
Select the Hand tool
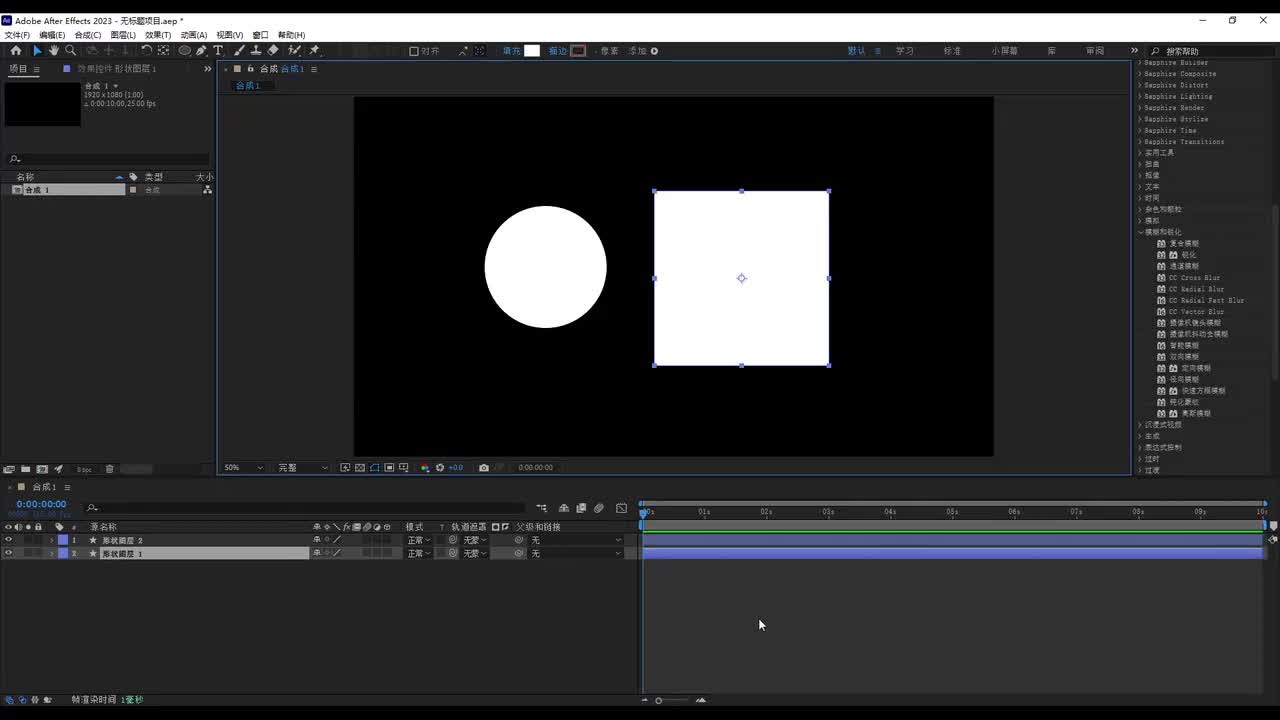(x=54, y=50)
